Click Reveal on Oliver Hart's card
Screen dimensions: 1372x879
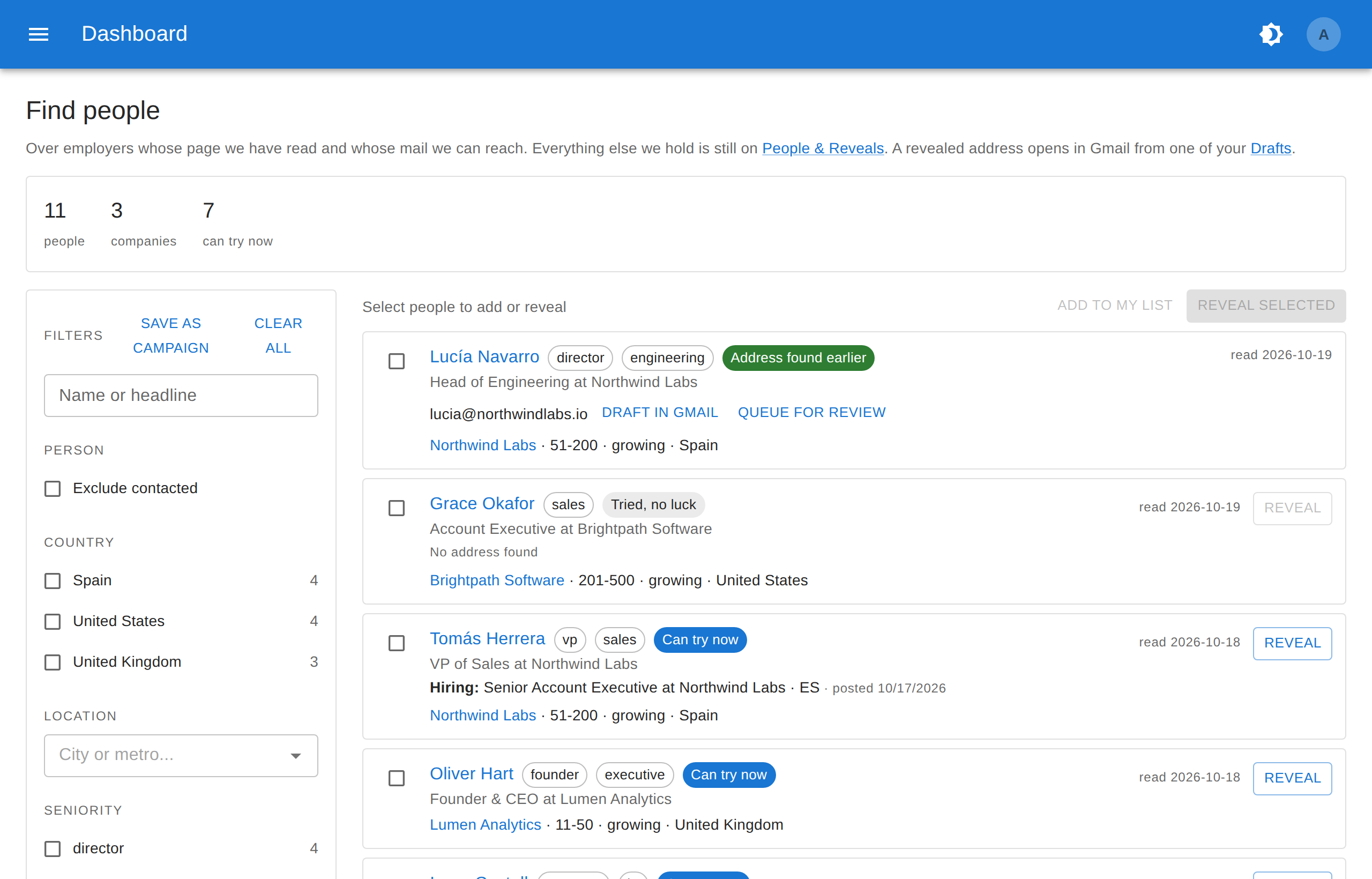(1292, 779)
